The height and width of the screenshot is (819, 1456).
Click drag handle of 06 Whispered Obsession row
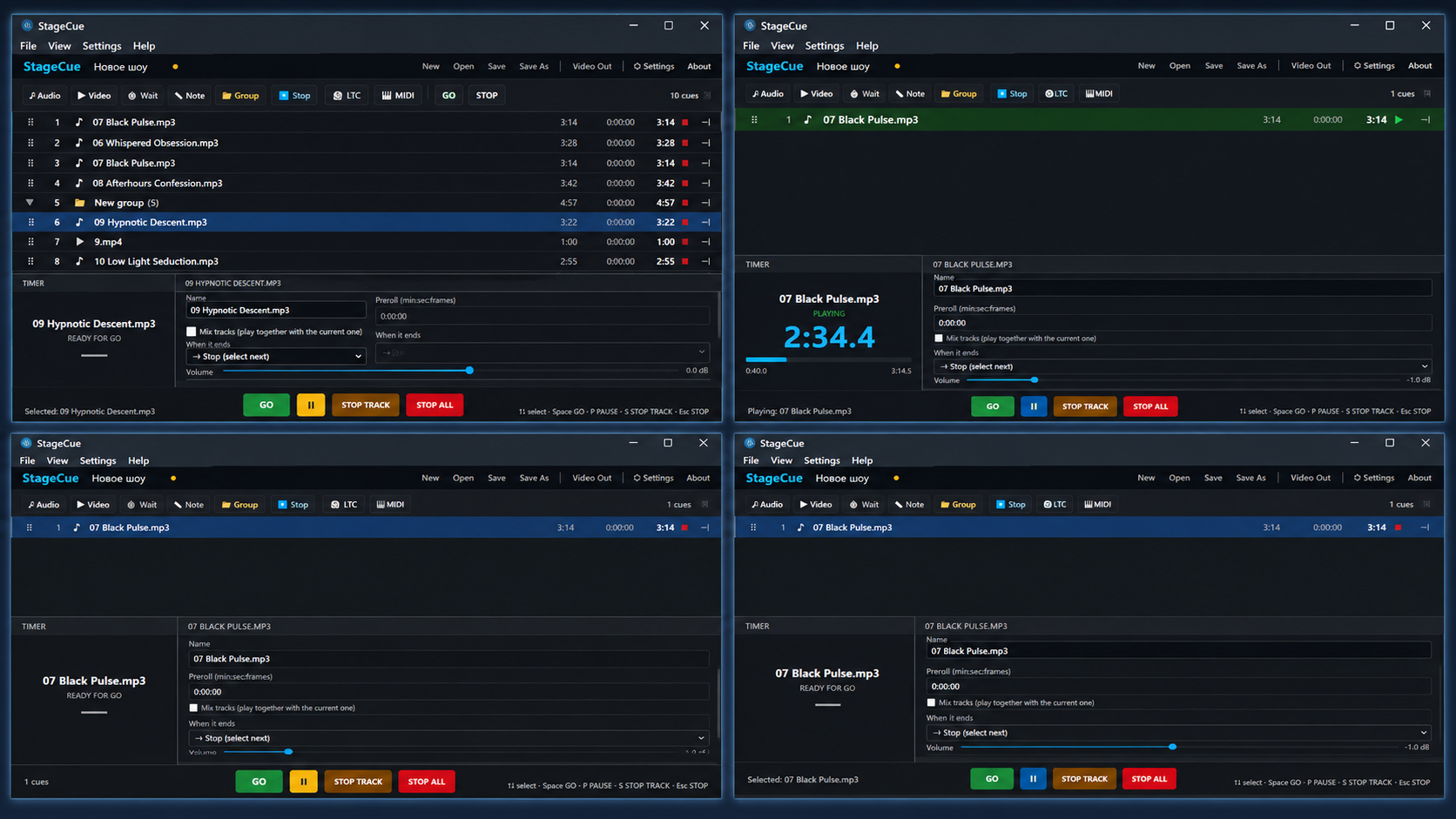point(30,143)
